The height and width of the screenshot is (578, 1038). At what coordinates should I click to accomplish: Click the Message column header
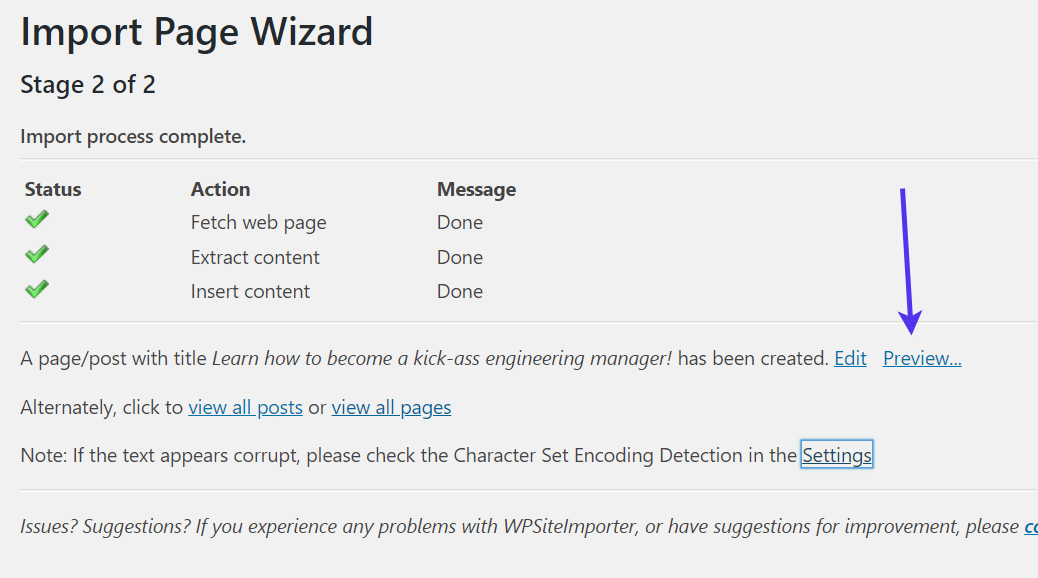pyautogui.click(x=476, y=189)
